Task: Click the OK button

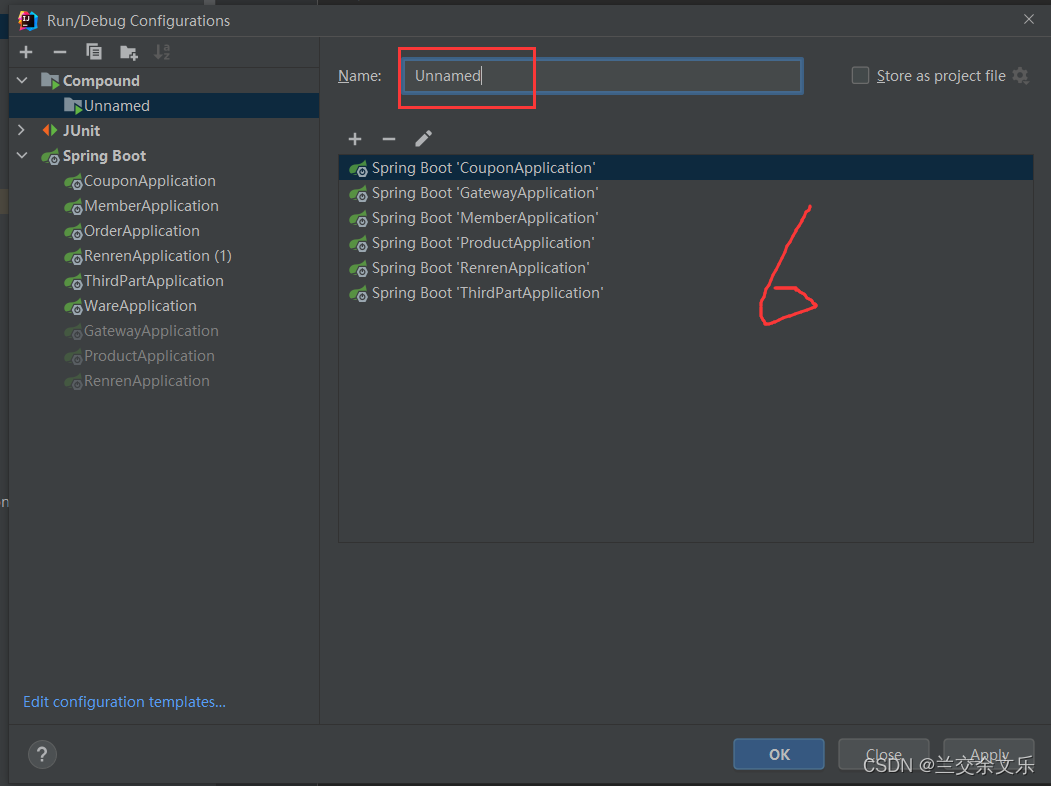Action: [779, 755]
